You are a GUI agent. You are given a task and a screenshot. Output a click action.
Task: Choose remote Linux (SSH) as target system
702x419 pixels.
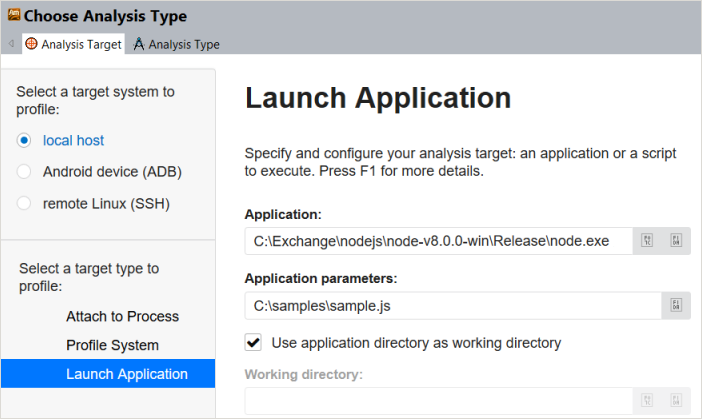click(24, 203)
